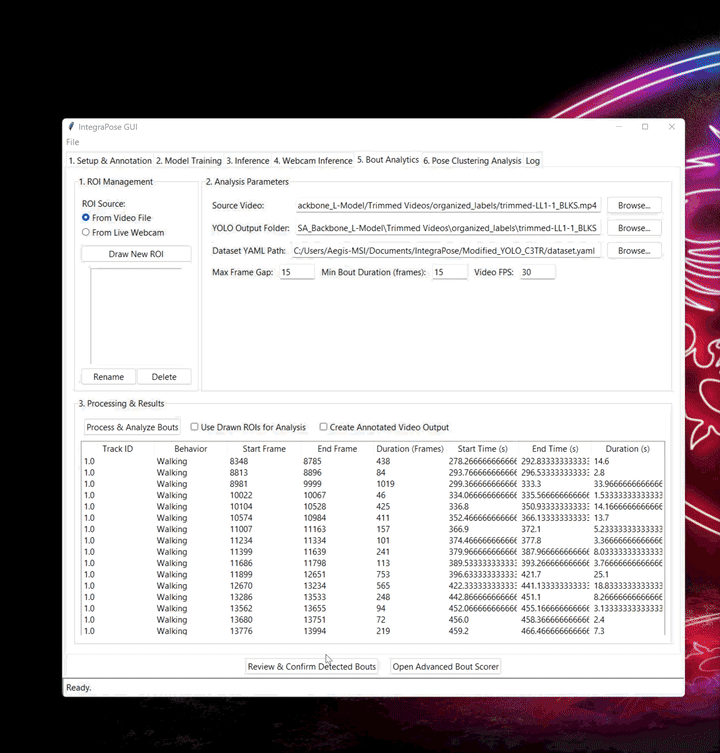Browse for the Dataset YAML file
720x753 pixels.
(634, 250)
